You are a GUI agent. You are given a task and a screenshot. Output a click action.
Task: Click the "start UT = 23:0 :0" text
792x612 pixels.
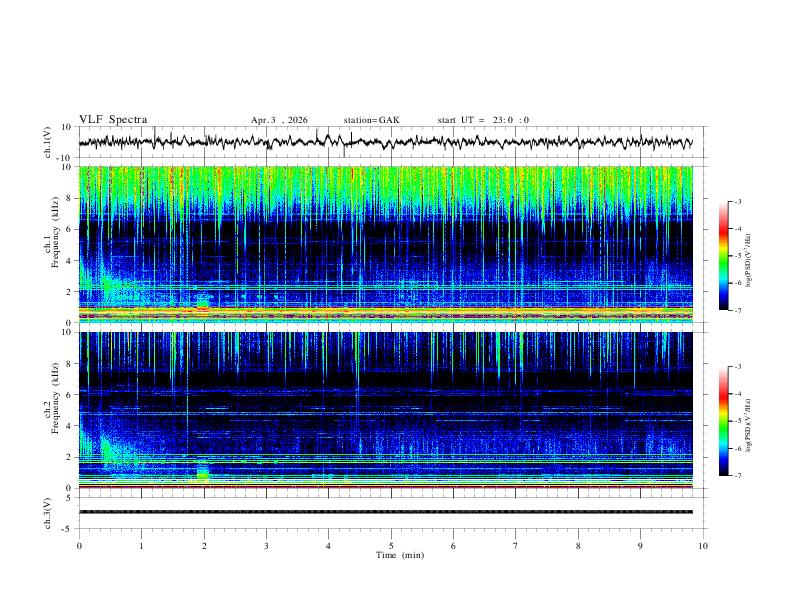tap(483, 120)
